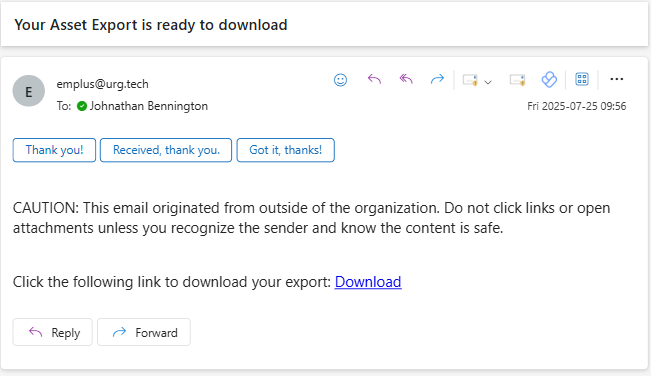The image size is (651, 376).
Task: Choose the 'Received, thank you.' suggested reply
Action: (x=166, y=150)
